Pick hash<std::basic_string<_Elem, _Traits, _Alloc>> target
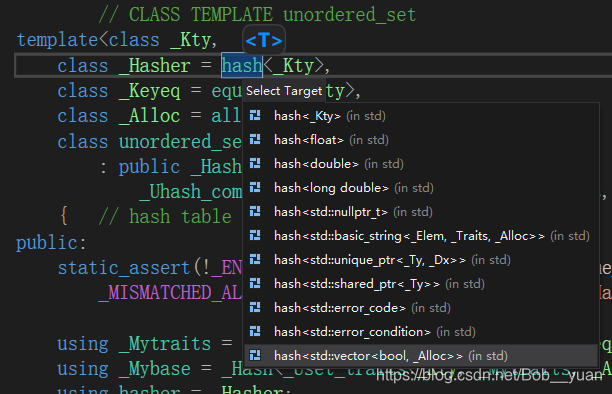Viewport: 612px width, 394px height. point(421,236)
